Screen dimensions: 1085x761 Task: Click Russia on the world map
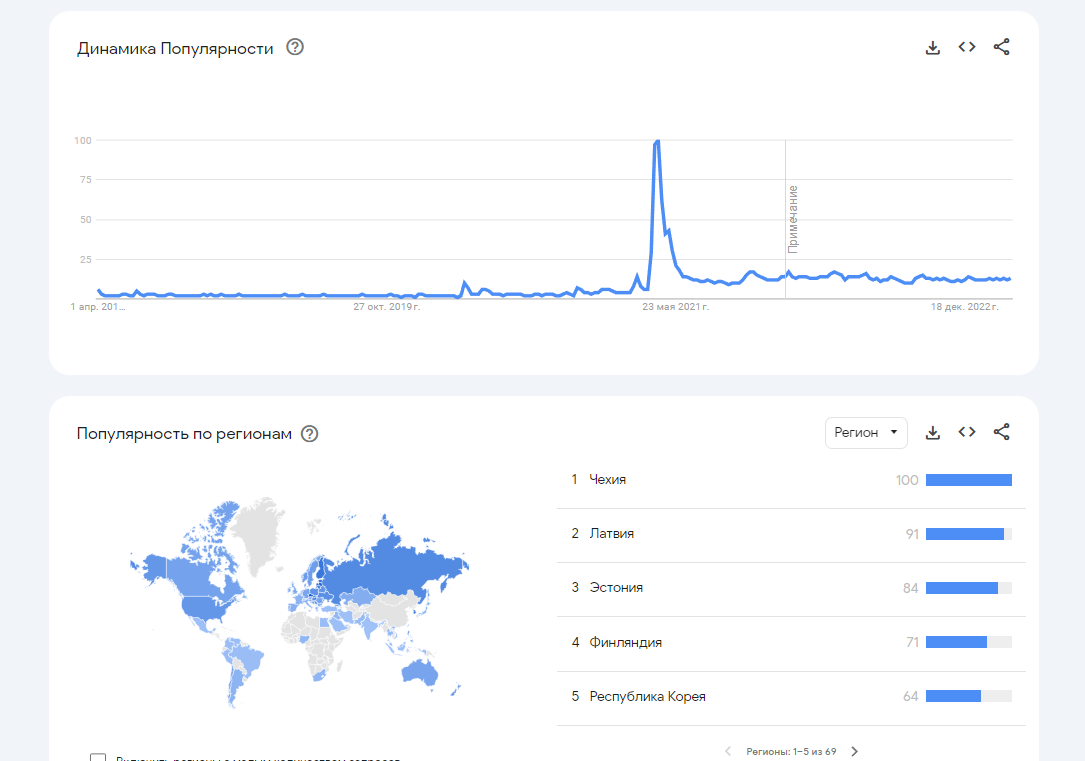pyautogui.click(x=400, y=572)
